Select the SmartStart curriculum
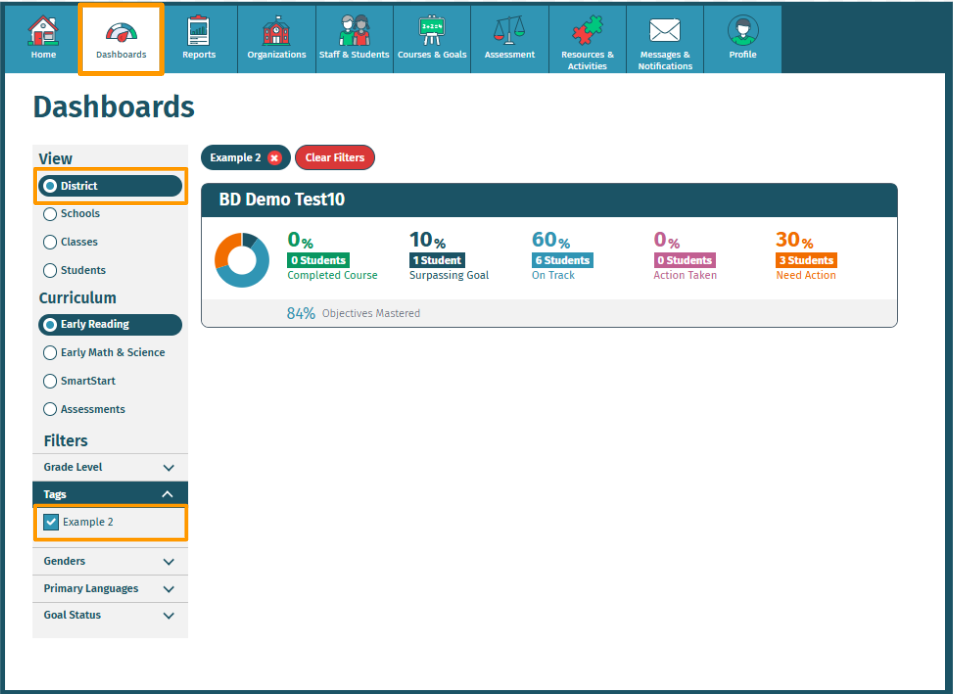This screenshot has height=694, width=953. coord(79,381)
